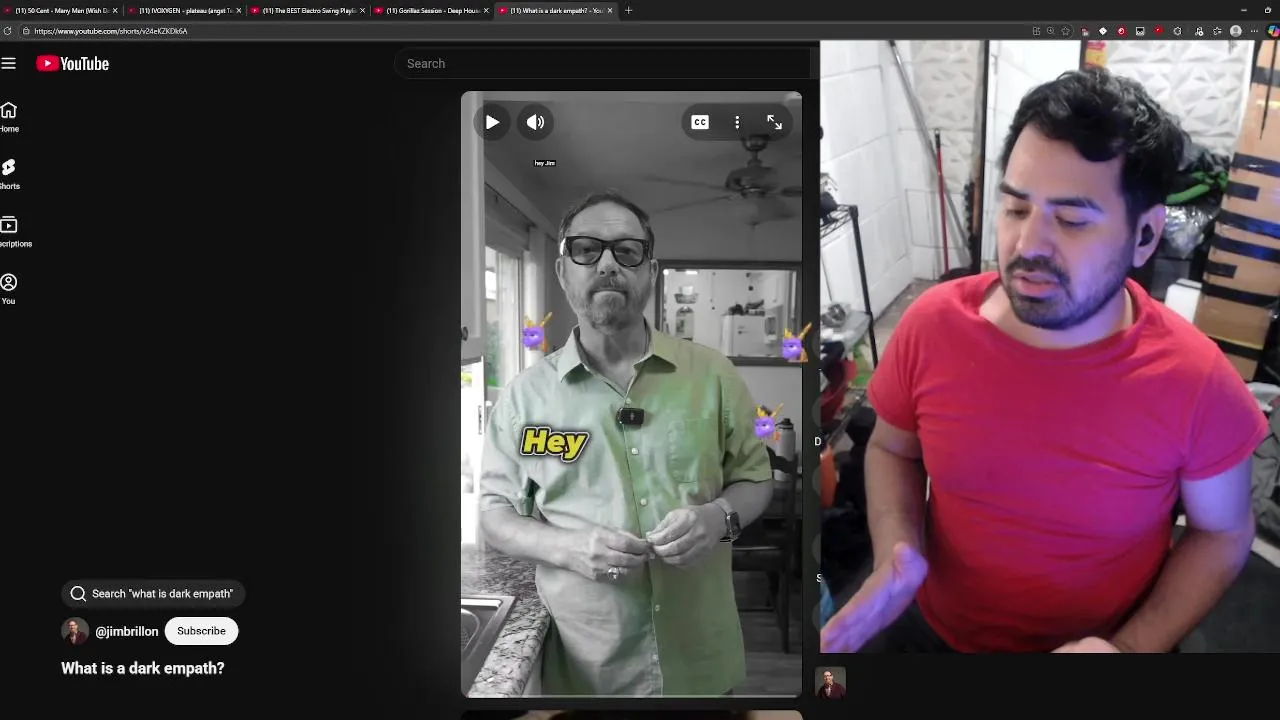The image size is (1280, 720).
Task: Open the browser profile avatar
Action: tap(1236, 31)
